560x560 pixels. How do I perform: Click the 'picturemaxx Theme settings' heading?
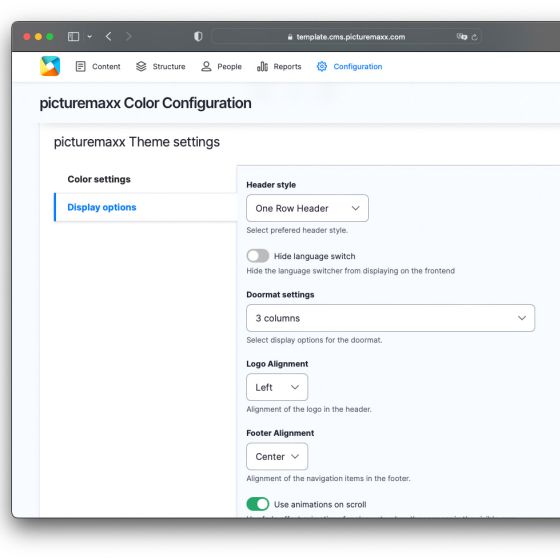pos(137,142)
